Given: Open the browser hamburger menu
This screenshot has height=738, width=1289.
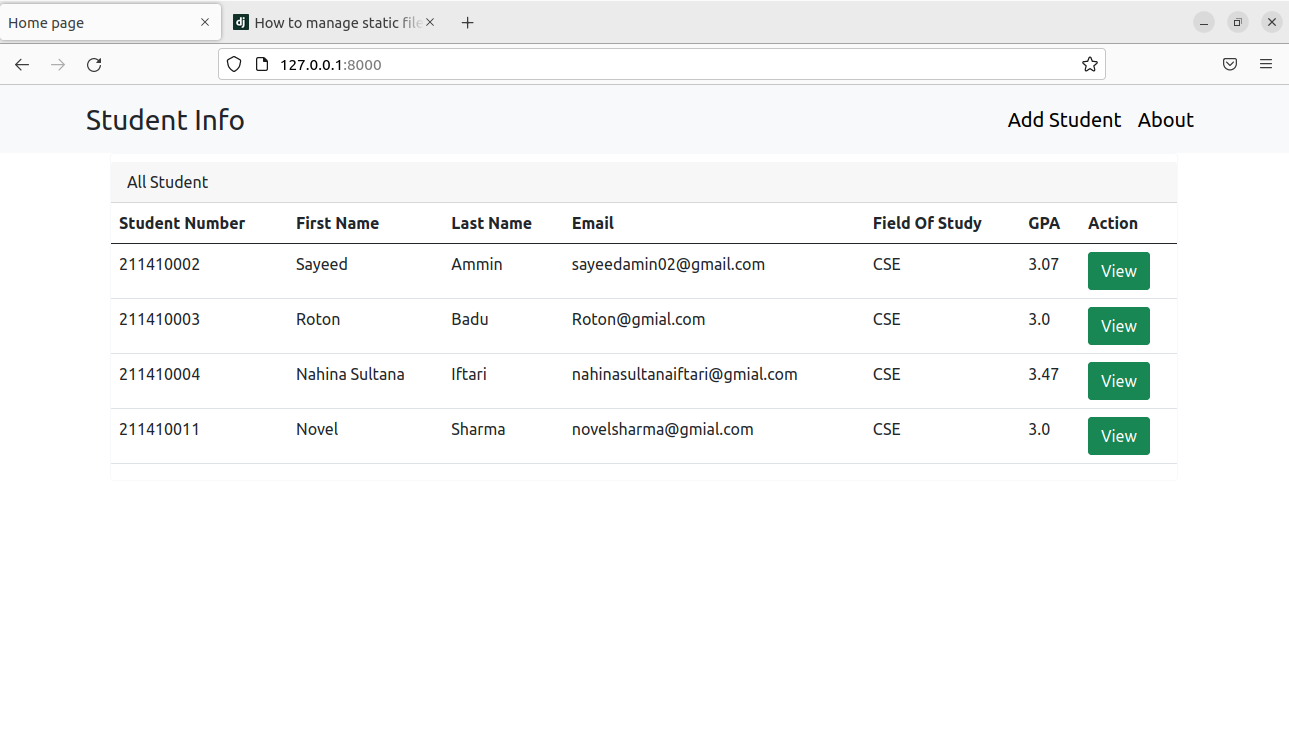Looking at the screenshot, I should click(1265, 64).
